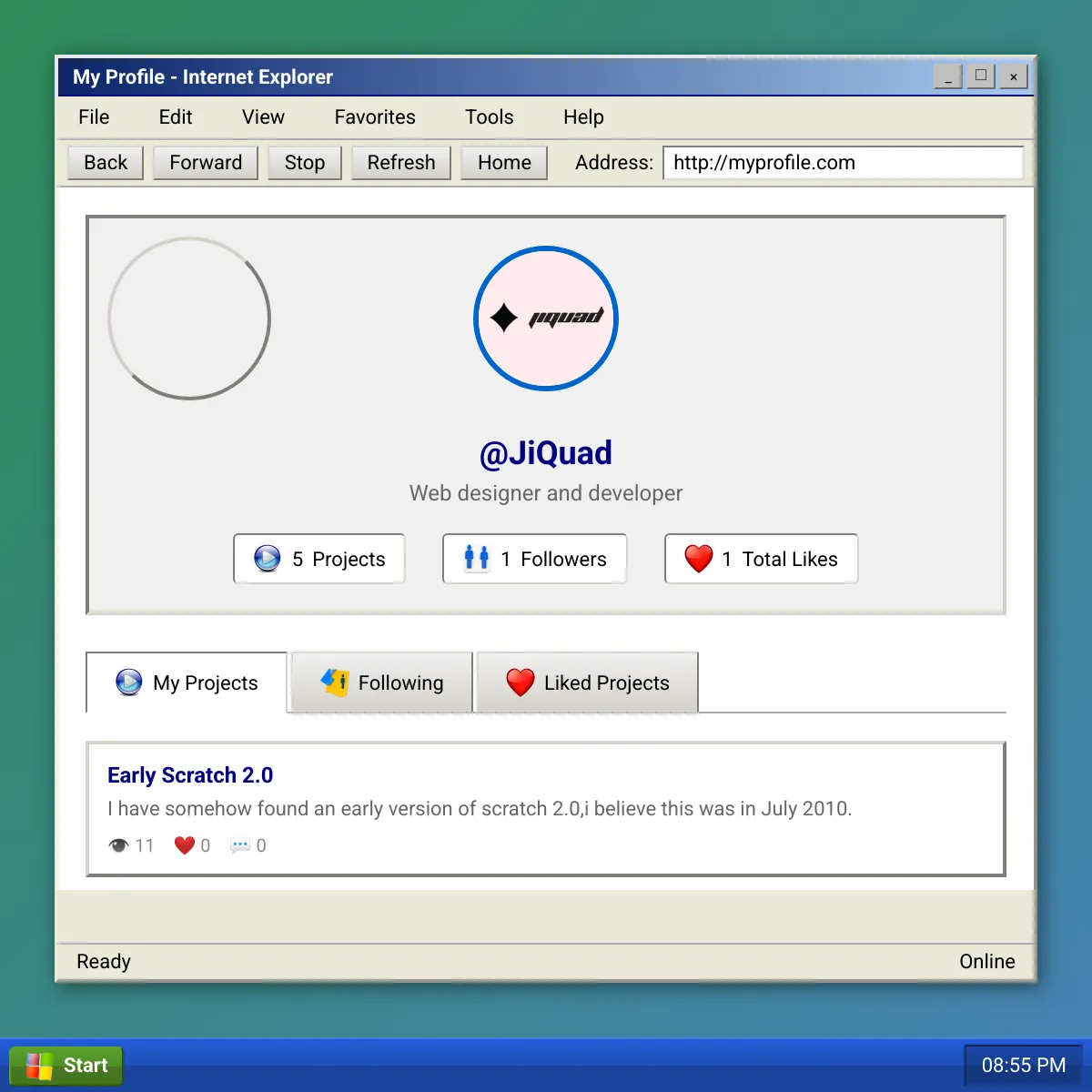This screenshot has width=1092, height=1092.
Task: Switch to the Following tab
Action: 381,682
